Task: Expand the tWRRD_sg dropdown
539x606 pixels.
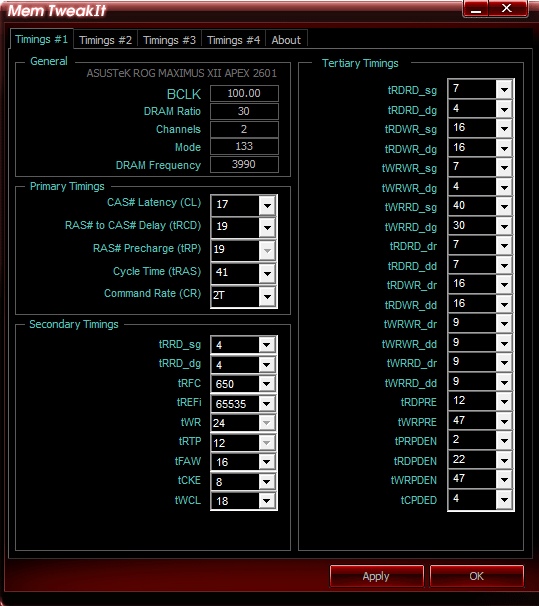Action: pyautogui.click(x=504, y=207)
